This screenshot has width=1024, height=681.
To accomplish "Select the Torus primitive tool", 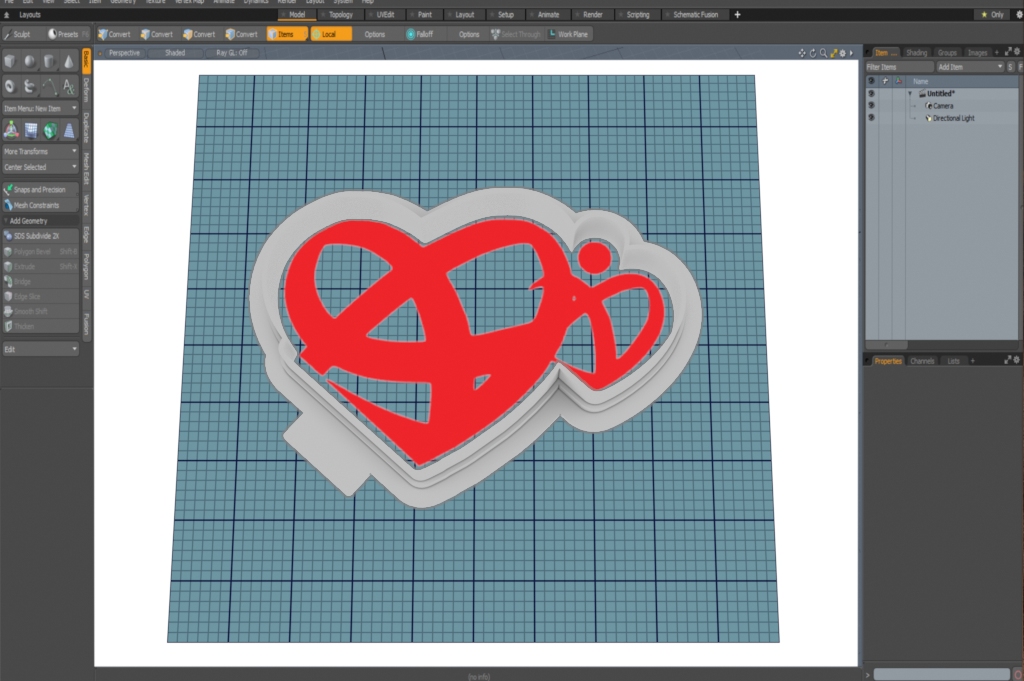I will tap(11, 86).
